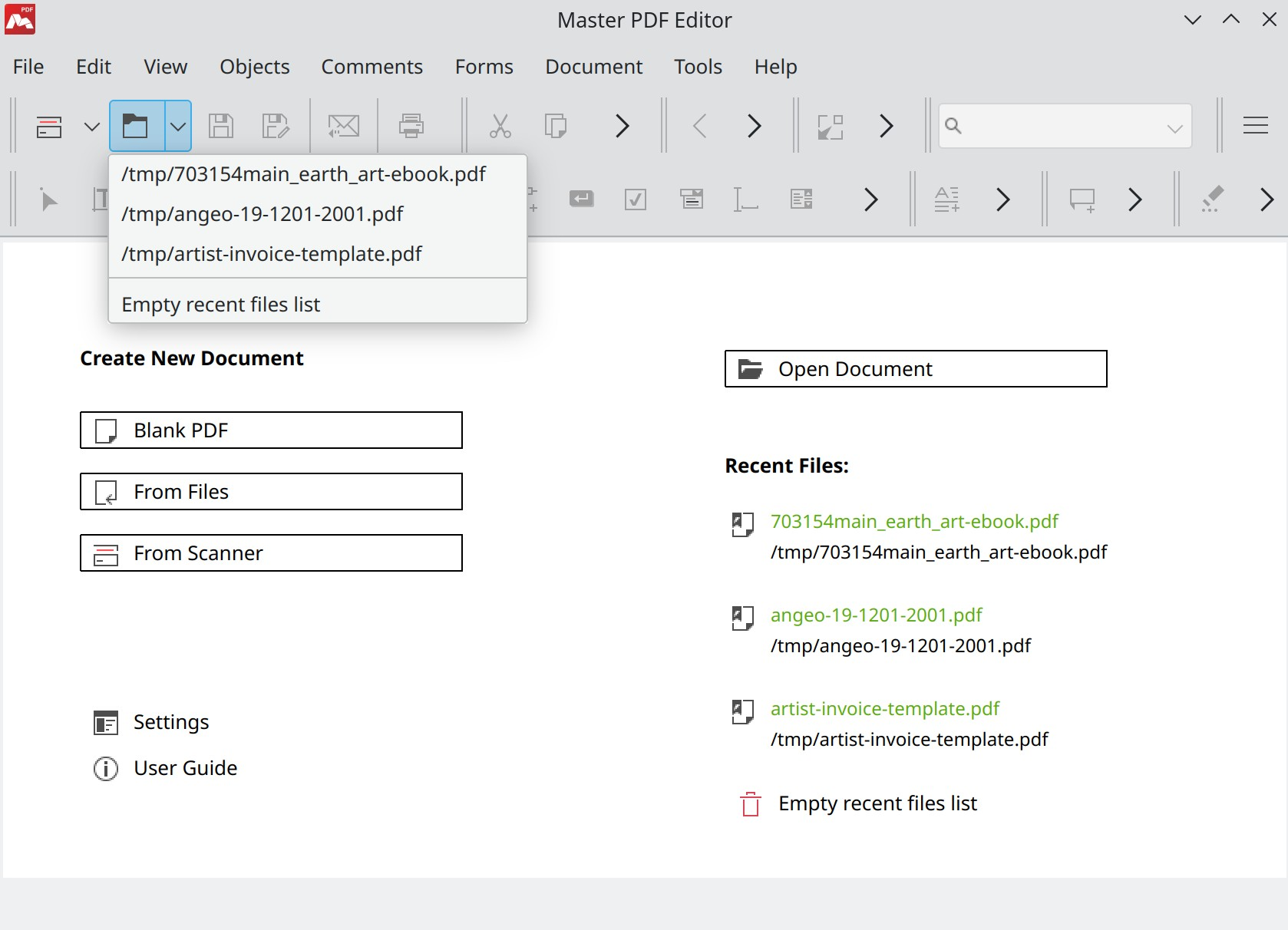Select the List Box form tool icon
1288x930 pixels.
(x=801, y=200)
